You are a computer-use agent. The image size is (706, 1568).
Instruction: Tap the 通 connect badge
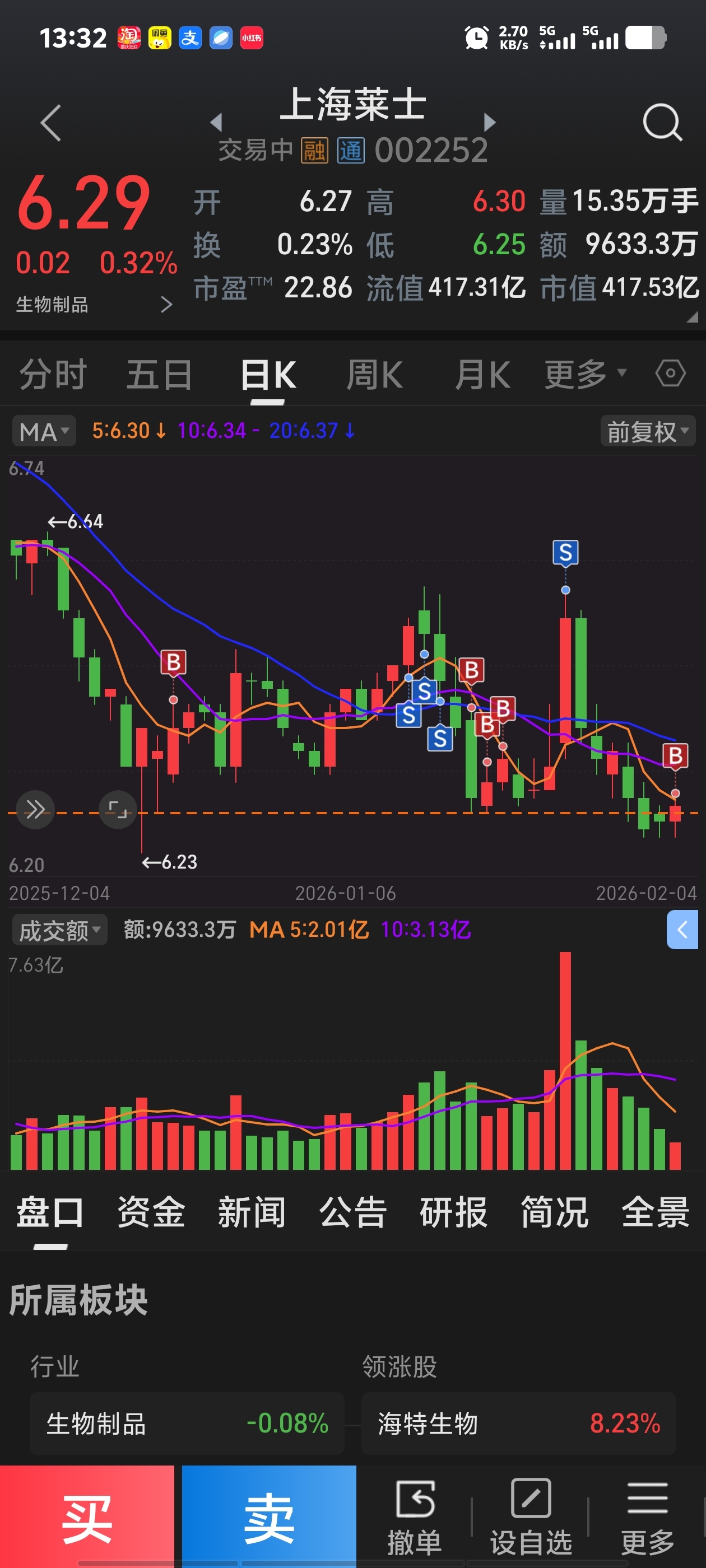pos(351,150)
